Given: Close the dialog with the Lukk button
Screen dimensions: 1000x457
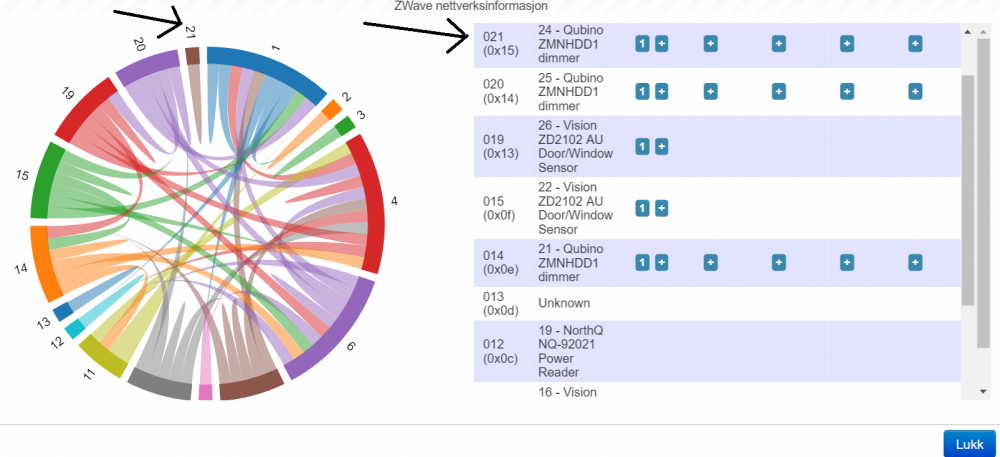Looking at the screenshot, I should [x=969, y=444].
